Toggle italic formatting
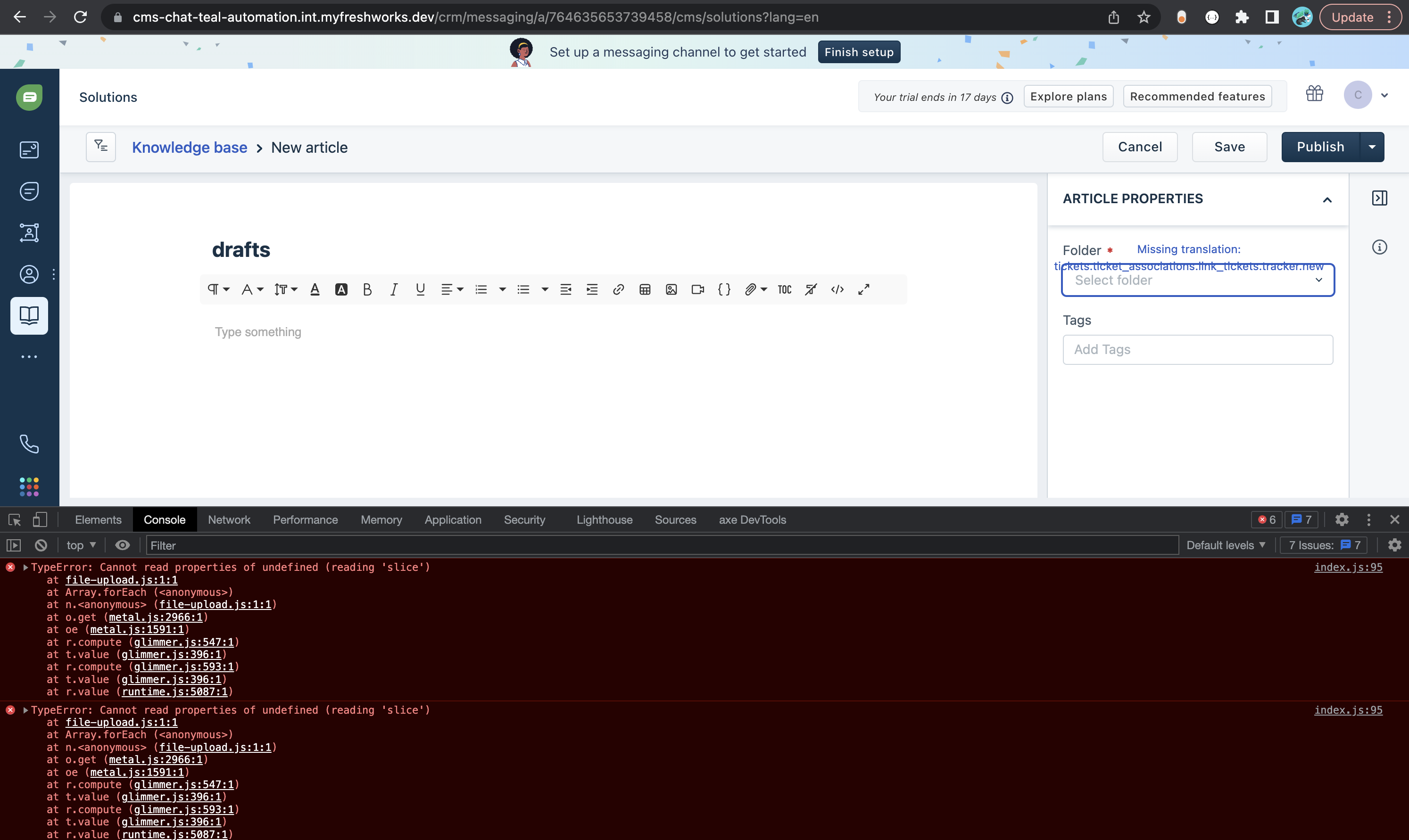 coord(393,289)
